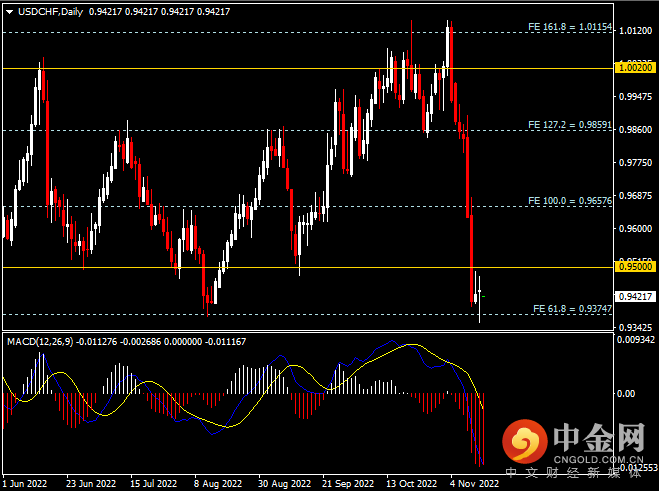Click the 21 Sep 2022 date label

click(x=348, y=483)
